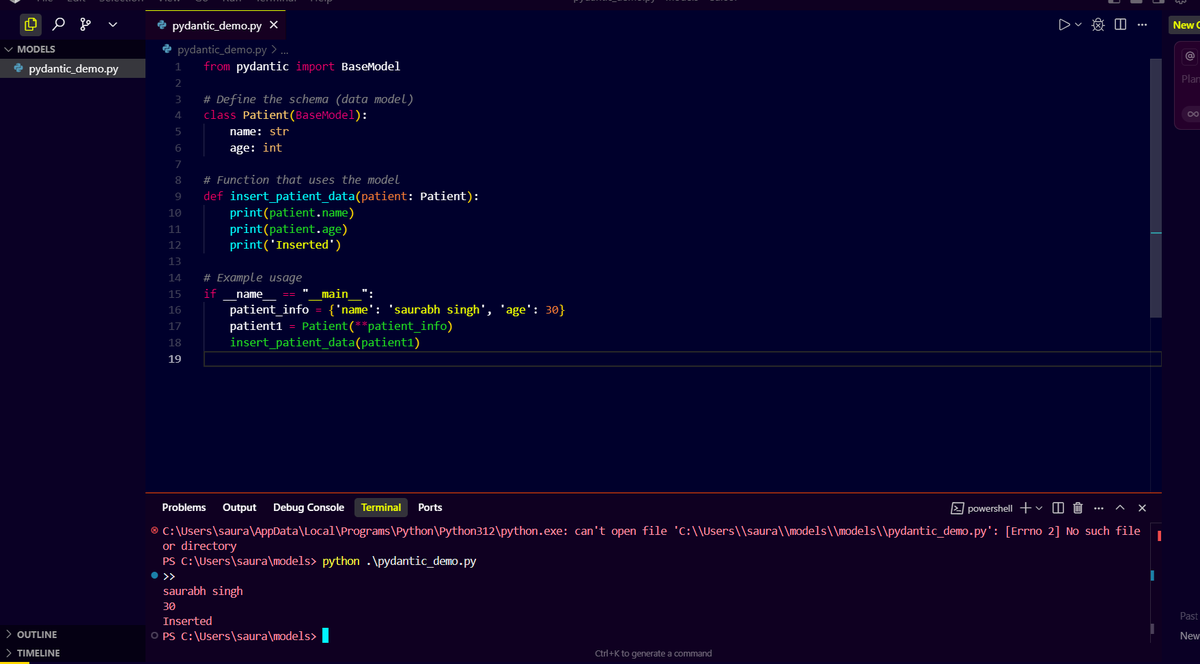The width and height of the screenshot is (1200, 664).
Task: Click the terminal scrollbar red error marker
Action: tap(1158, 536)
